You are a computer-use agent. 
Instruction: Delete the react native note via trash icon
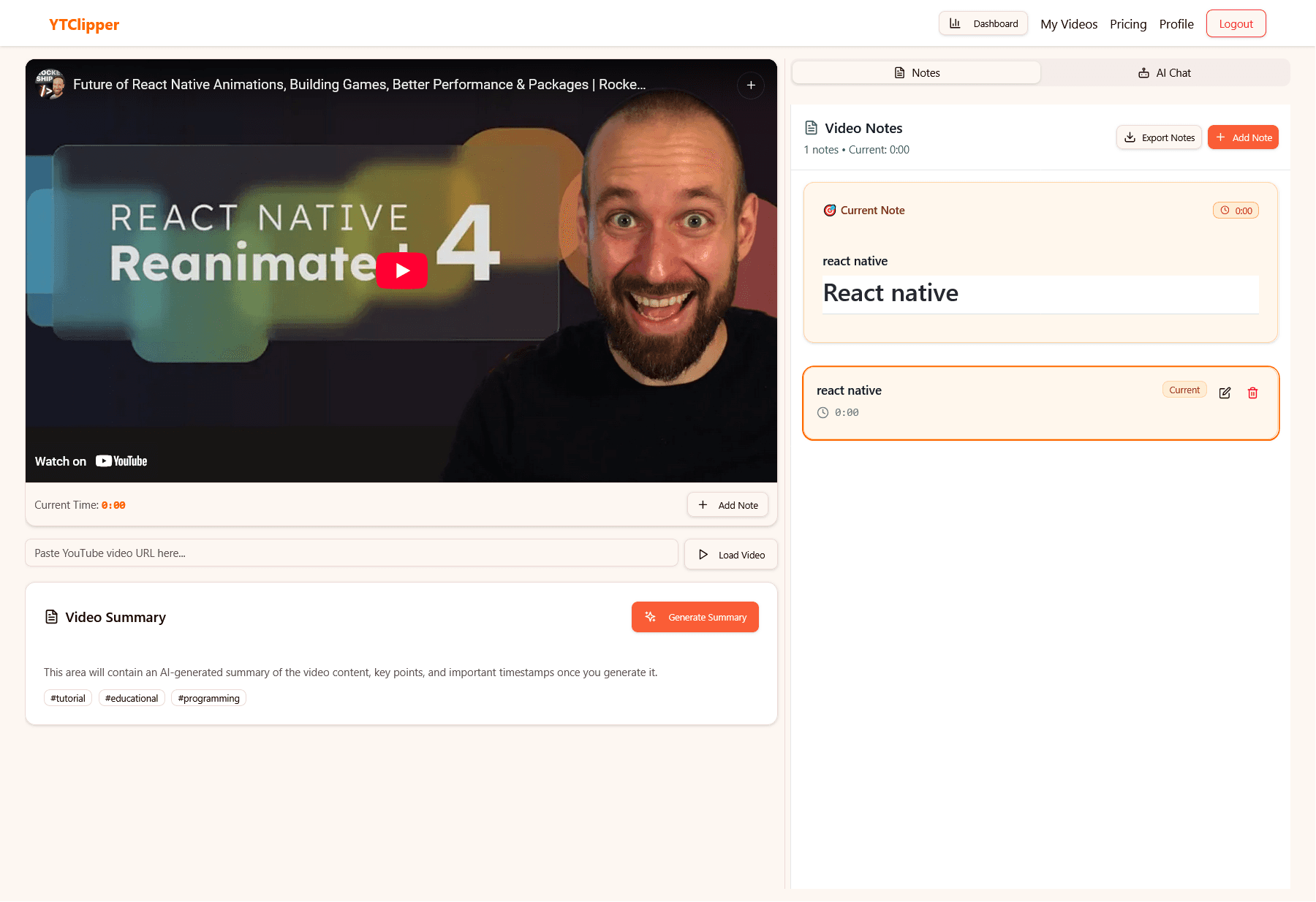pos(1253,393)
